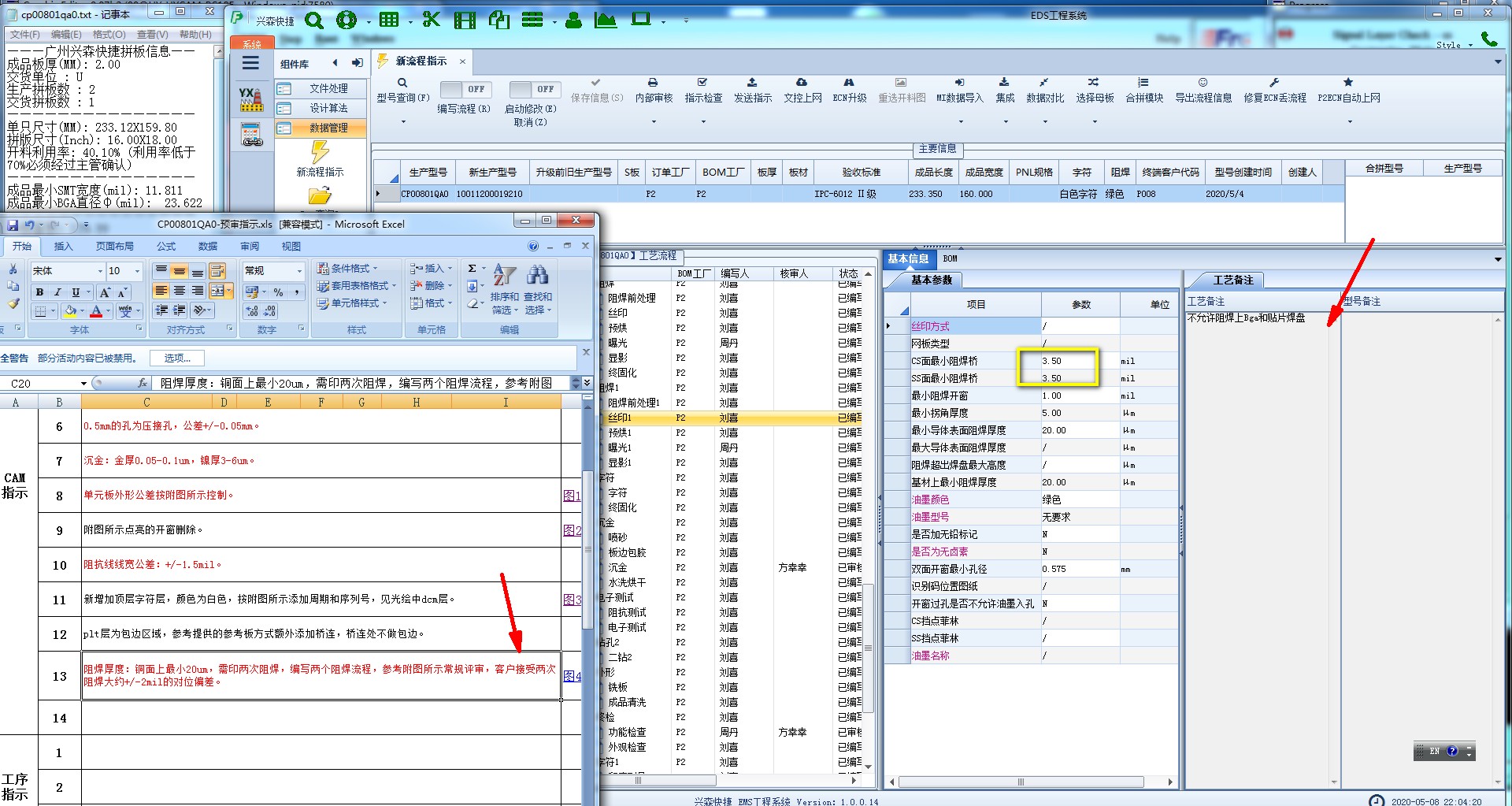Click the ECN升级 icon
The image size is (1512, 806).
click(x=849, y=82)
